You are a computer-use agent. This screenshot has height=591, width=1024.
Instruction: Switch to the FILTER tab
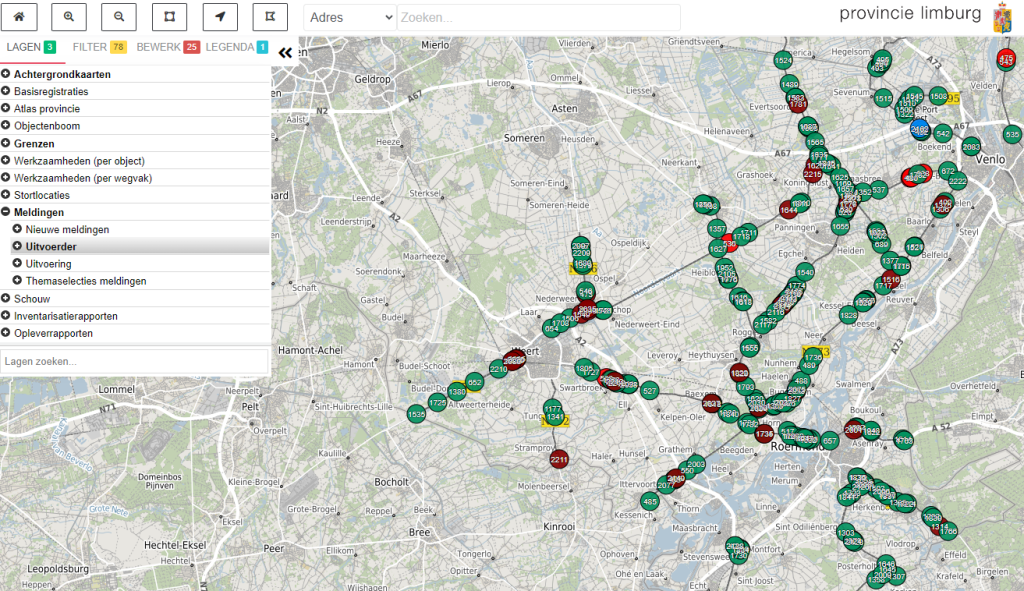(98, 47)
